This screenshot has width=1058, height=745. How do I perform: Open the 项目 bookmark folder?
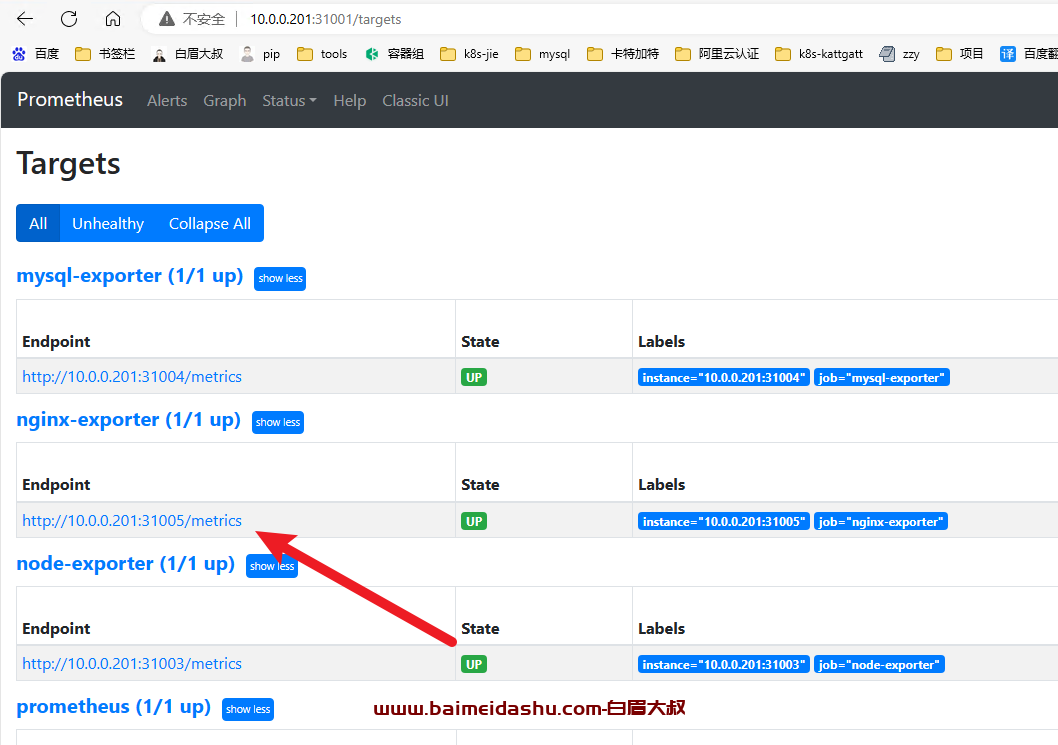pyautogui.click(x=960, y=54)
